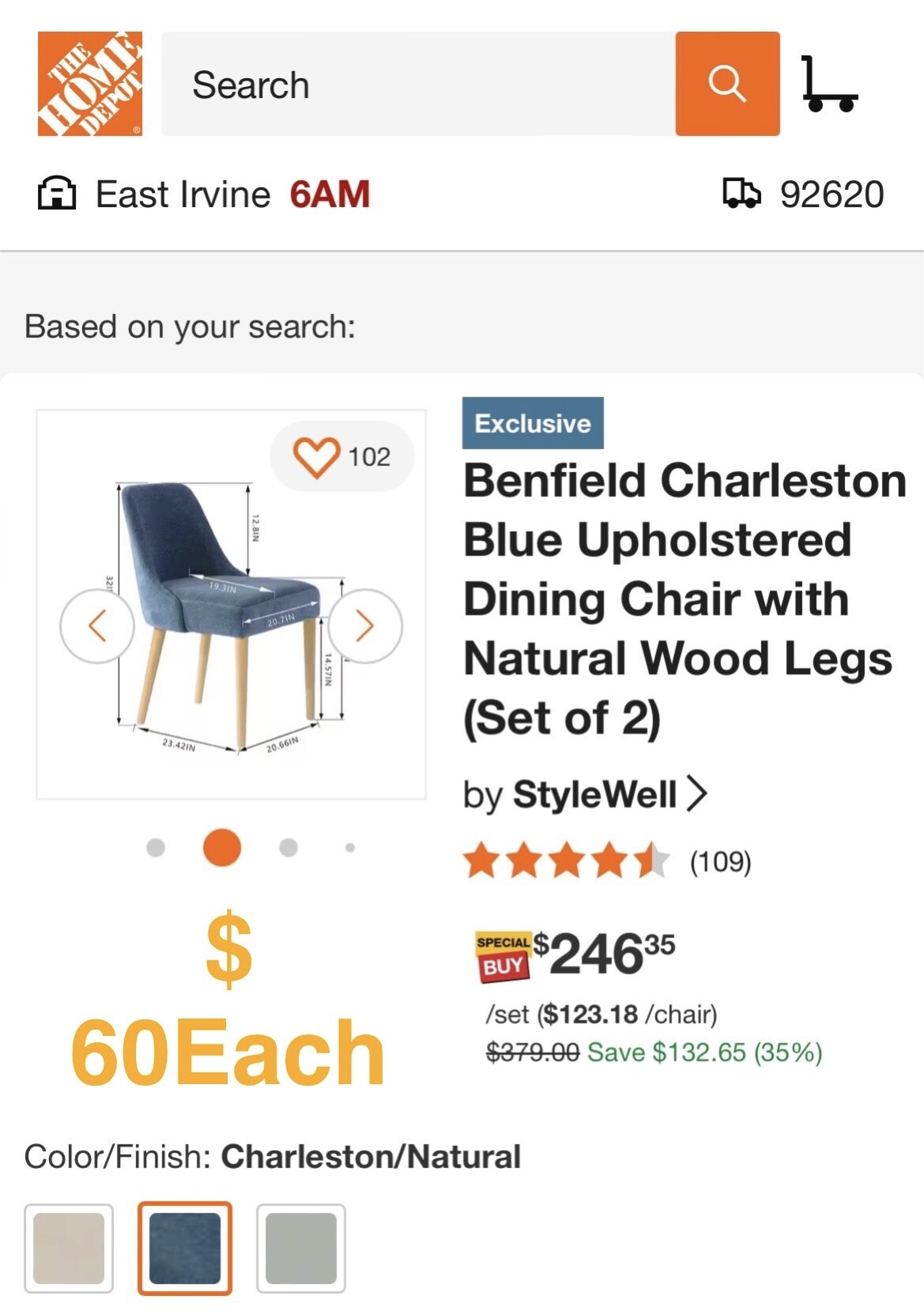Select the first carousel dot
Image resolution: width=924 pixels, height=1315 pixels.
pos(156,848)
